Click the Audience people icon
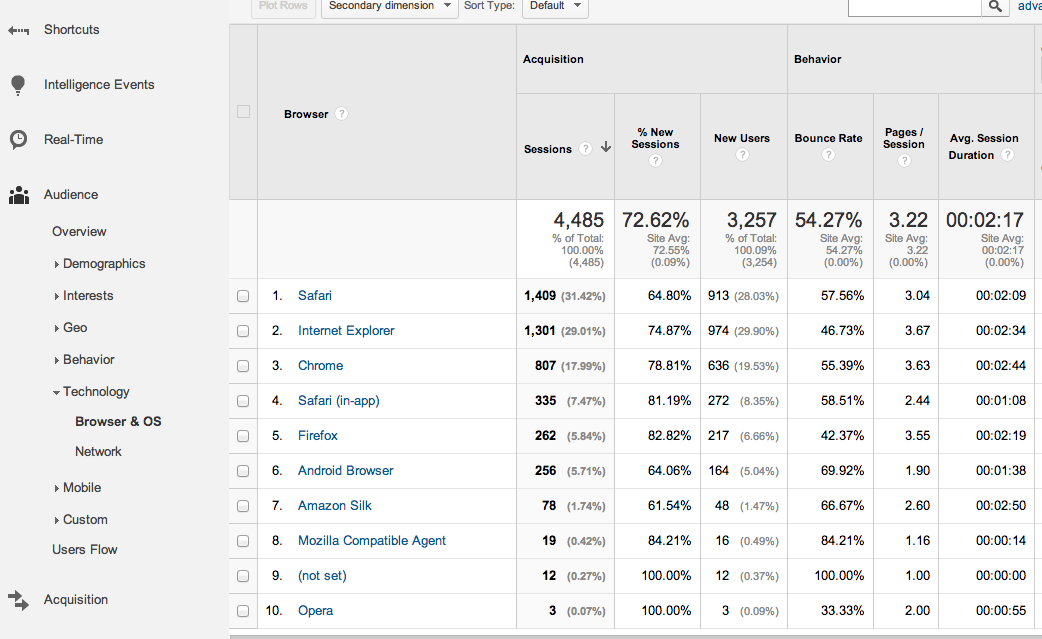The width and height of the screenshot is (1042, 639). click(18, 195)
